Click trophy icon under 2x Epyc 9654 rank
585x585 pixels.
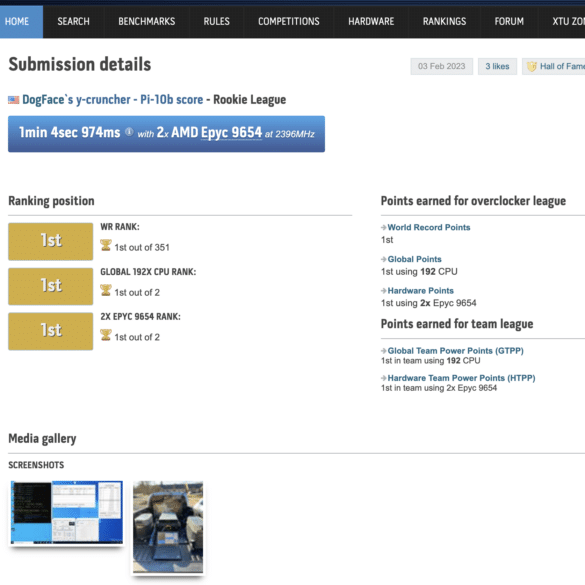point(106,335)
